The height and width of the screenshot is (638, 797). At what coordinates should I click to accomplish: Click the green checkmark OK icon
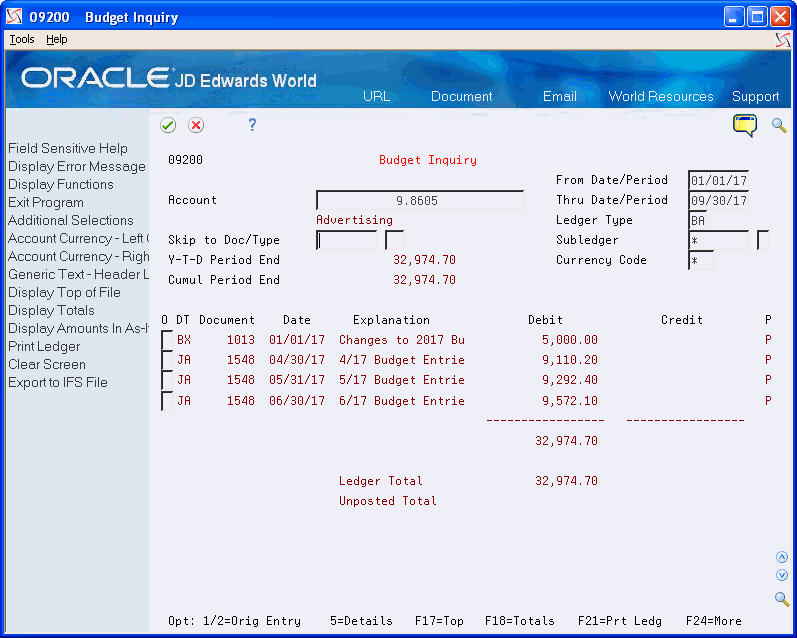(168, 125)
